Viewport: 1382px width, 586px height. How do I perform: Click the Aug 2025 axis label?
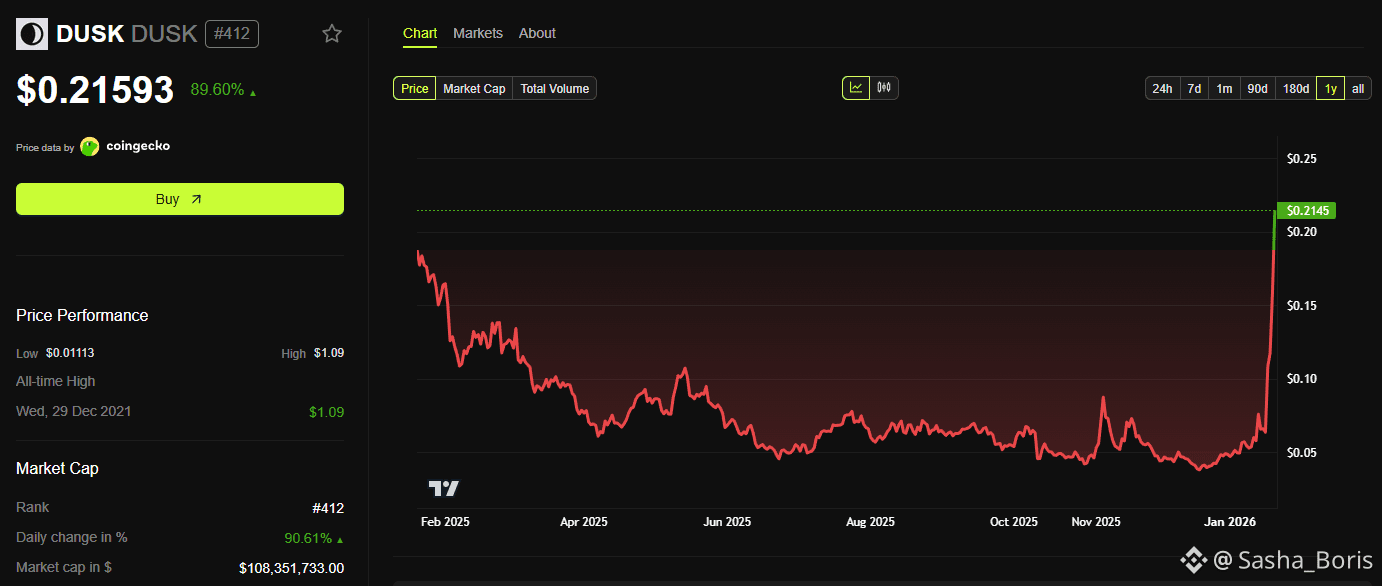(870, 522)
